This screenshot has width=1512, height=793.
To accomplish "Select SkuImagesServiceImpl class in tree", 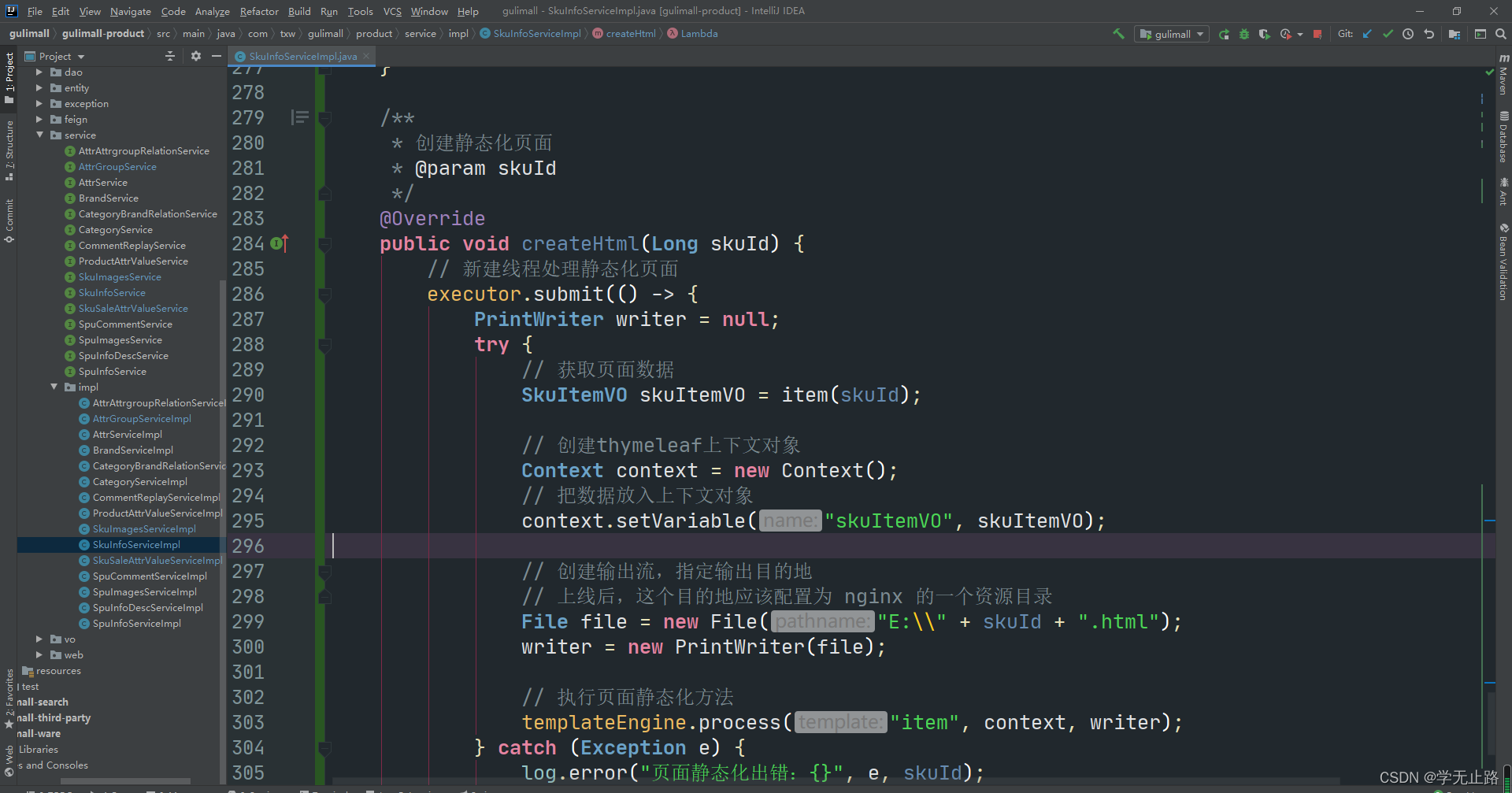I will (x=143, y=528).
